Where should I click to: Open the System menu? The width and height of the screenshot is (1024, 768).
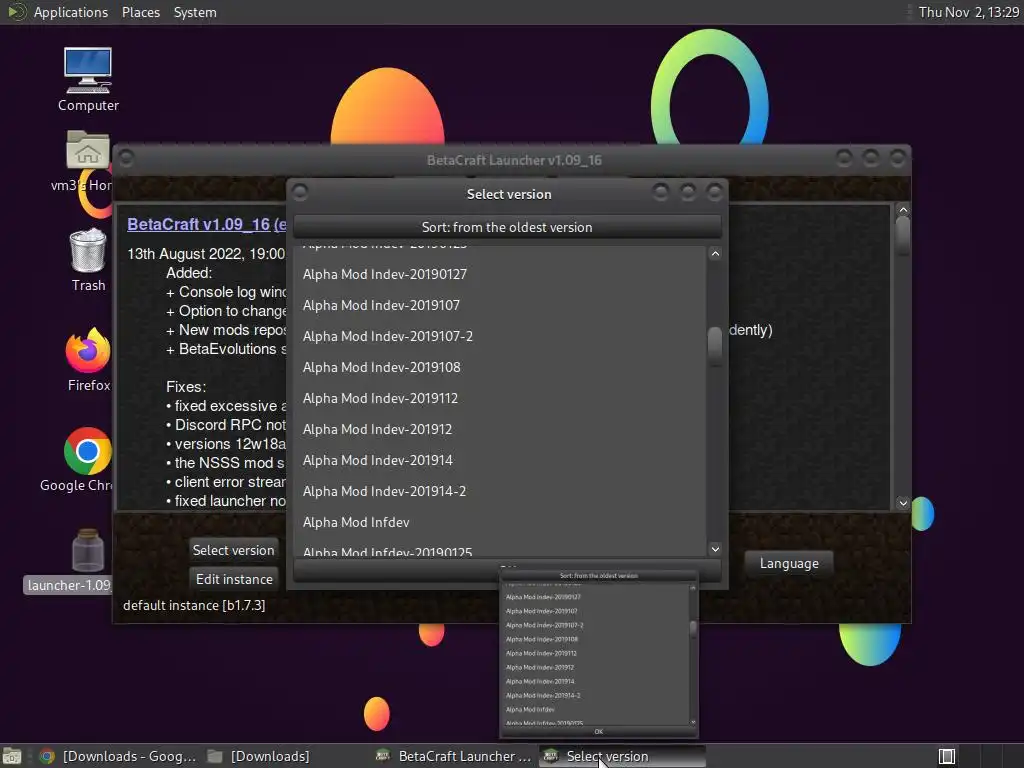(195, 12)
